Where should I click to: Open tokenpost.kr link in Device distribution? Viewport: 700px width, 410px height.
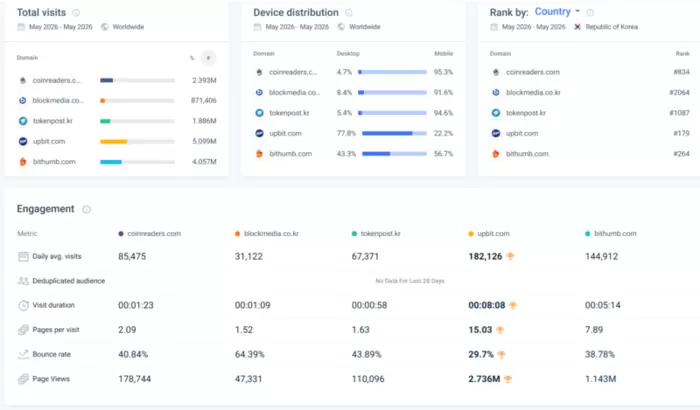pyautogui.click(x=289, y=113)
